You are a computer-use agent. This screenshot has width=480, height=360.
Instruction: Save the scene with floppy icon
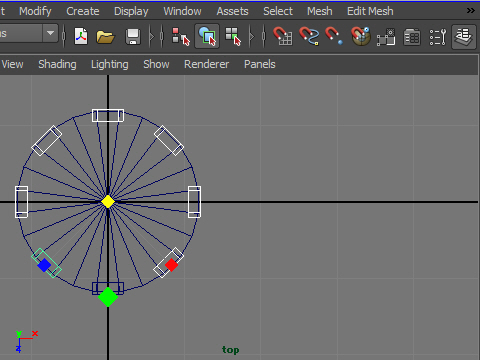pos(133,36)
